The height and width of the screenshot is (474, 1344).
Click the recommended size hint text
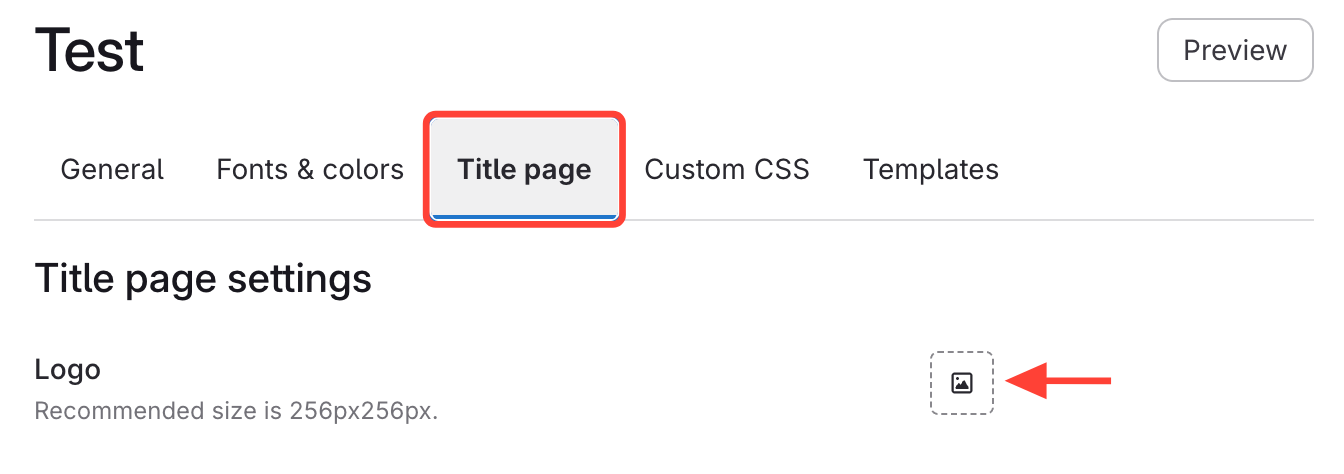click(236, 411)
